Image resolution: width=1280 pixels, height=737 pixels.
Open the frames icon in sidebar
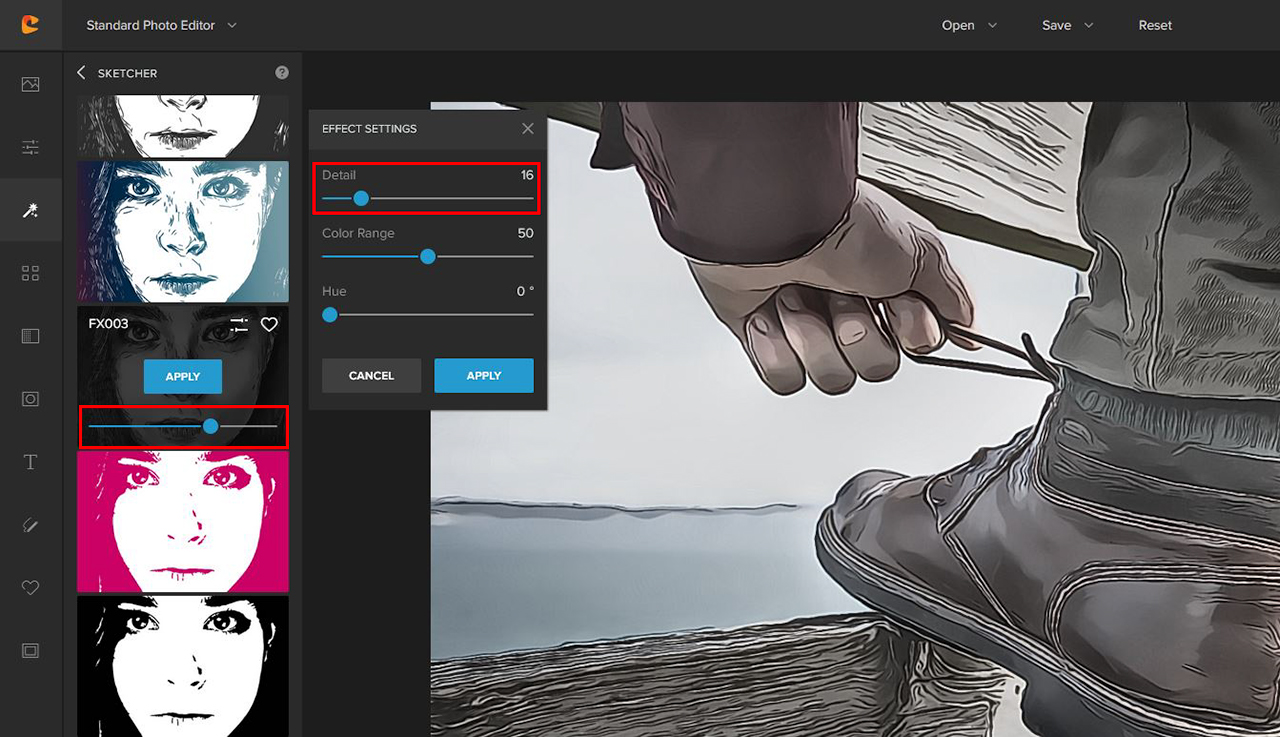[30, 651]
